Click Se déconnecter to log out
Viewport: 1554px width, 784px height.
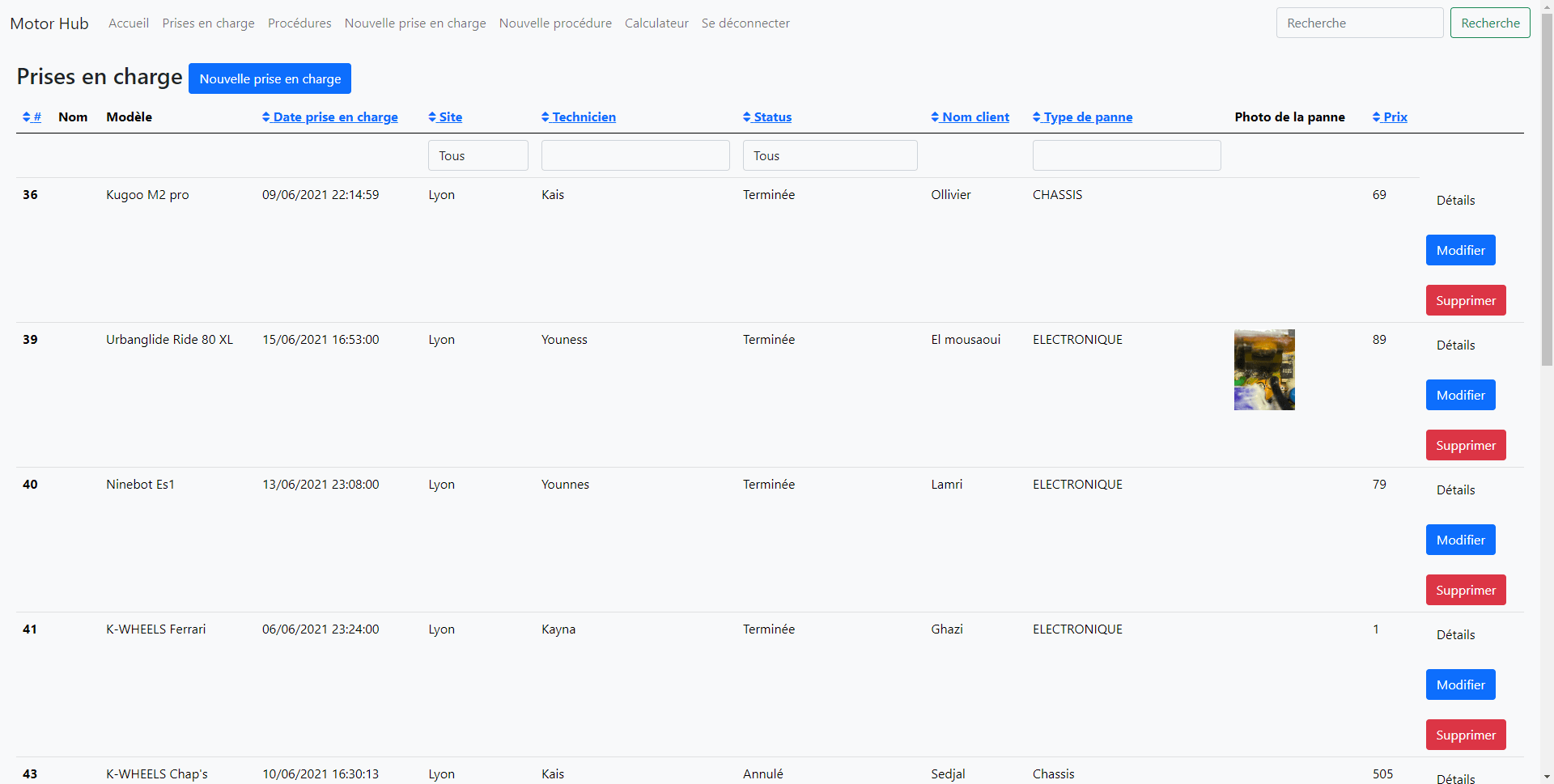[x=745, y=23]
